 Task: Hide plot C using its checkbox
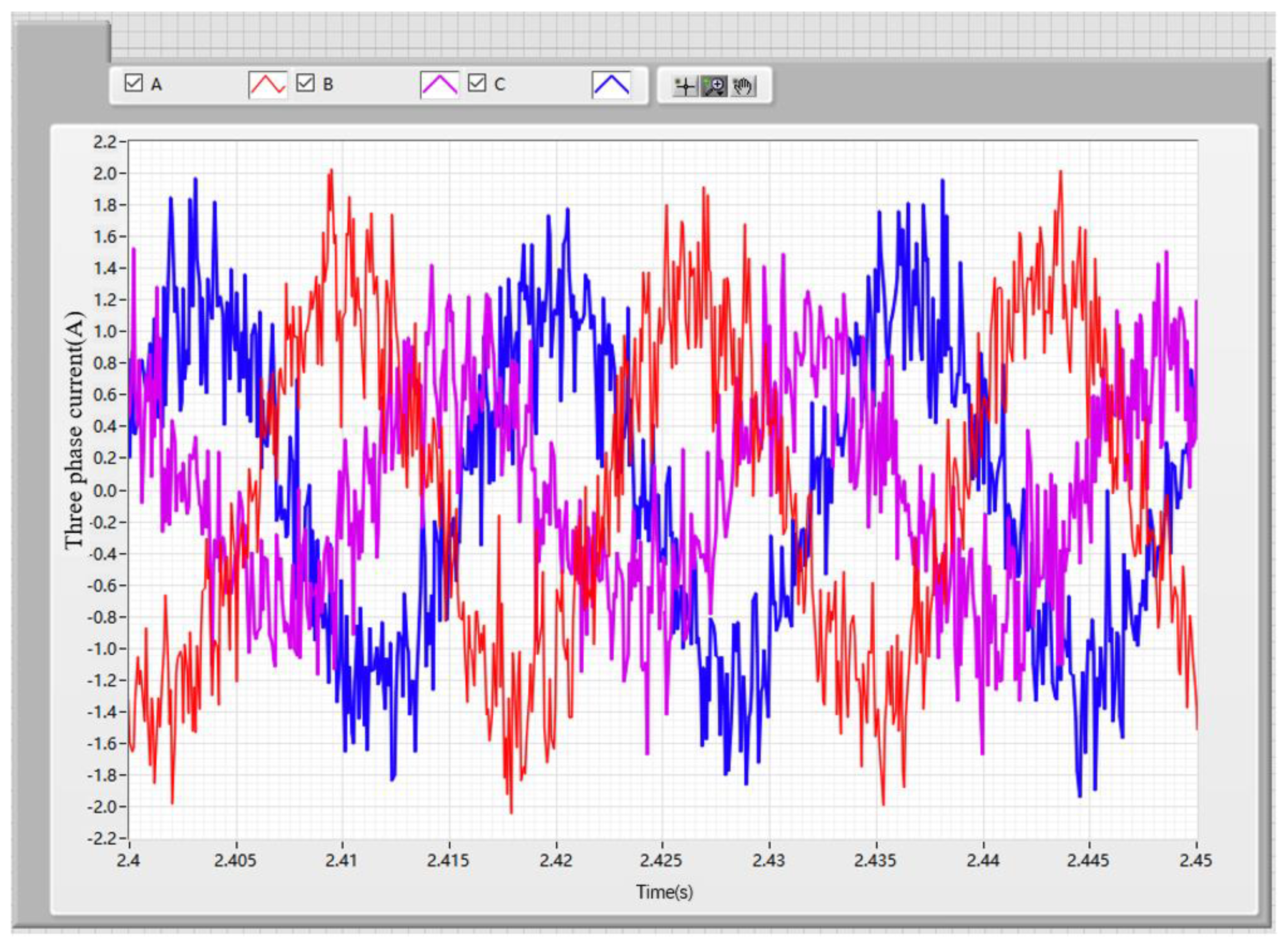(x=477, y=83)
